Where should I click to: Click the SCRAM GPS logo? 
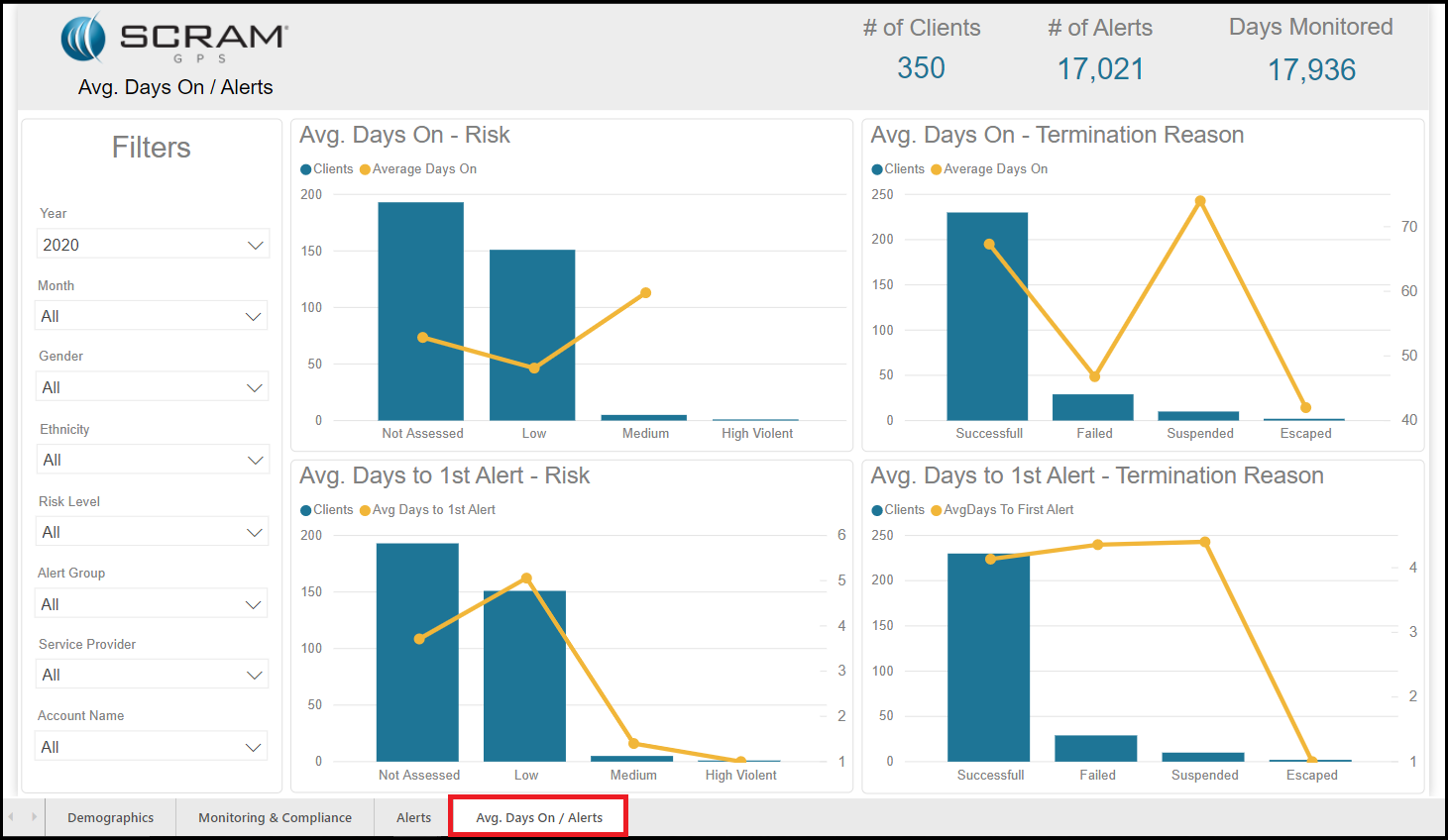tap(174, 40)
